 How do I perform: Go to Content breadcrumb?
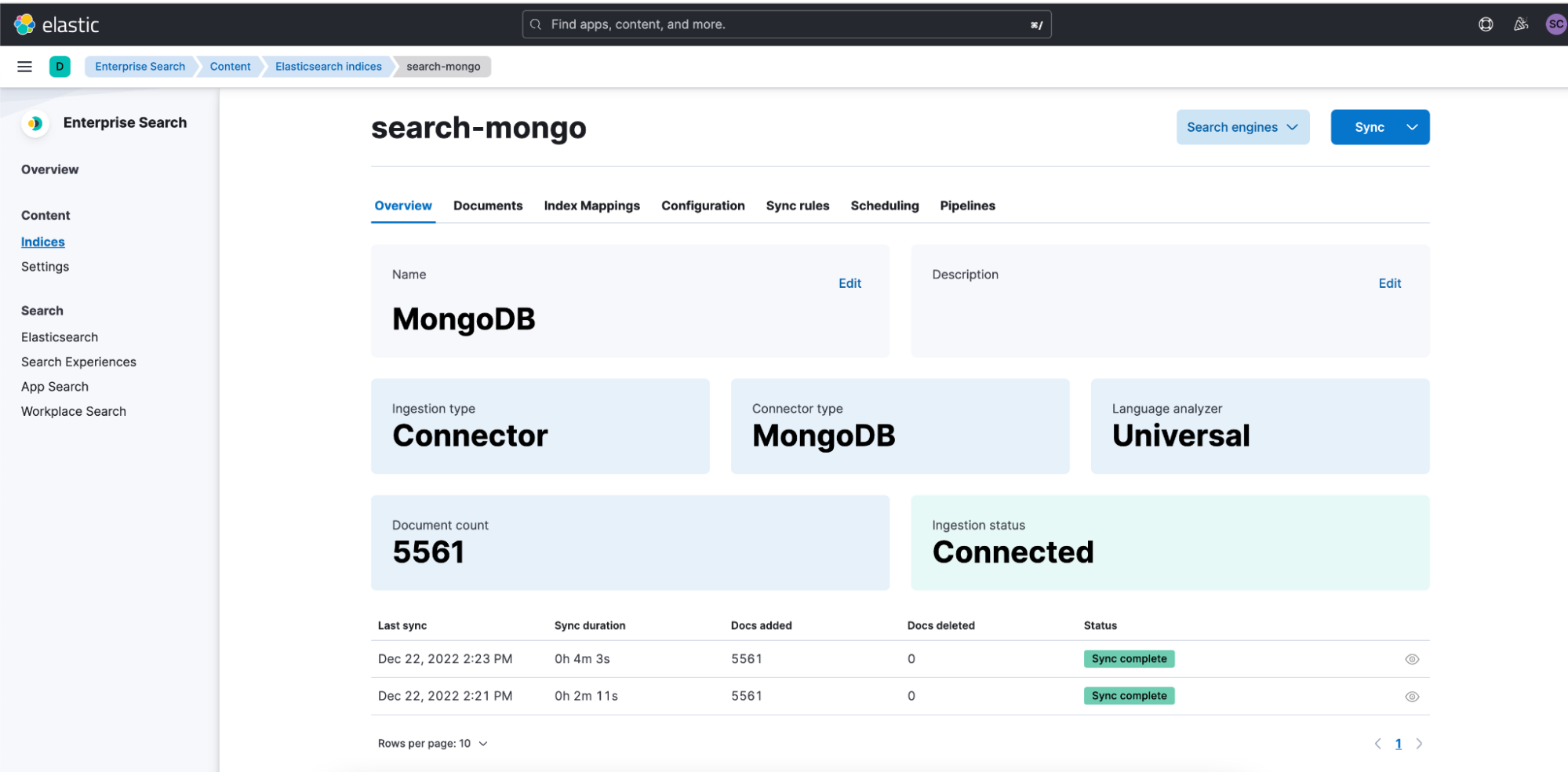tap(230, 67)
